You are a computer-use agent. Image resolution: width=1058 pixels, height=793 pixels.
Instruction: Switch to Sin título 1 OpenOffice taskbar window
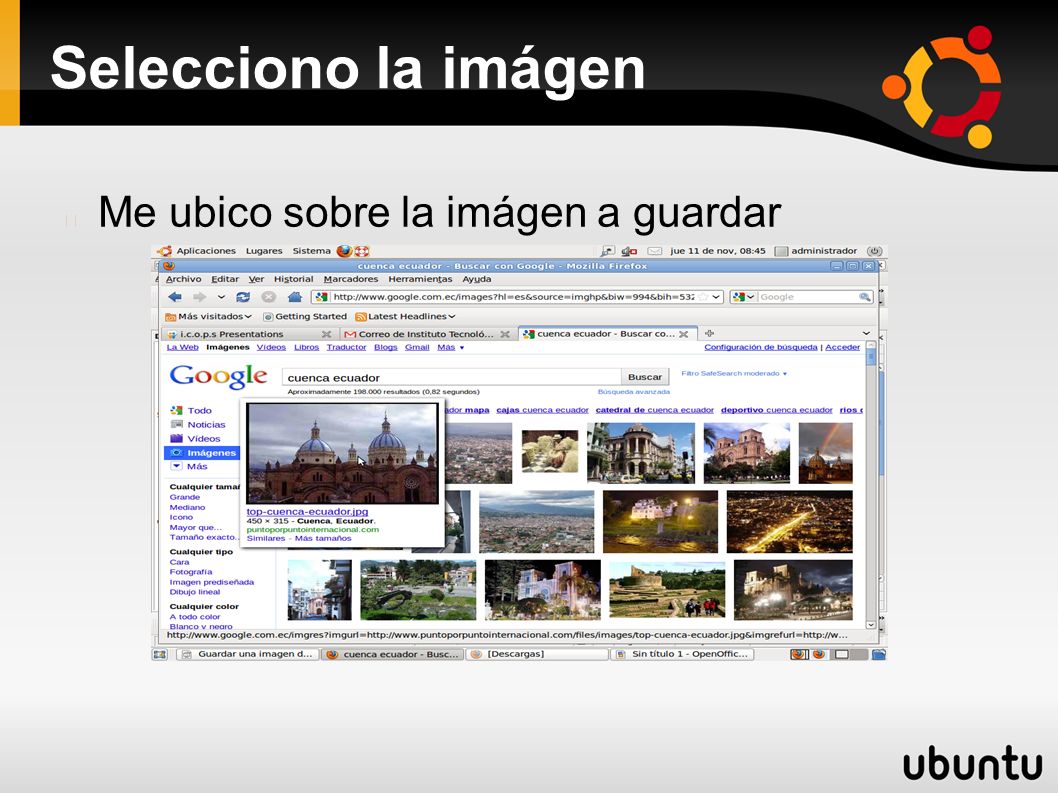[x=683, y=654]
